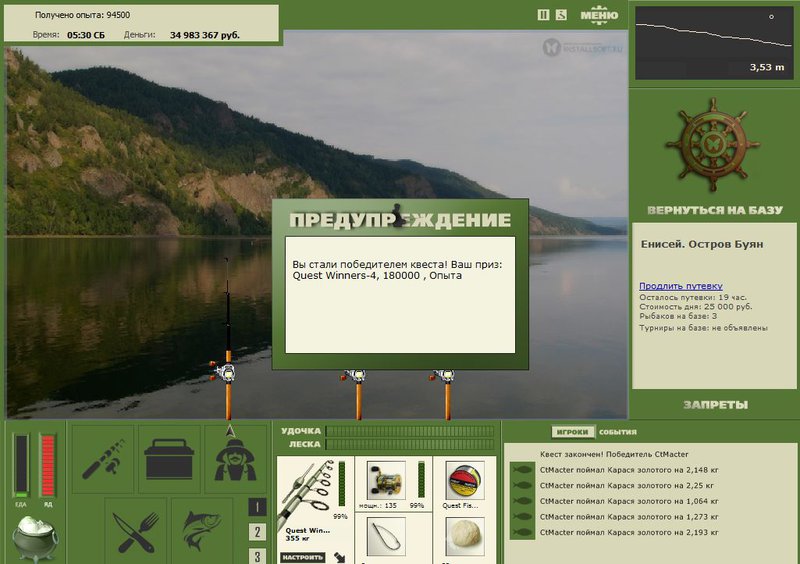The width and height of the screenshot is (800, 564).
Task: Open the fishing rod setup icon
Action: click(x=103, y=459)
